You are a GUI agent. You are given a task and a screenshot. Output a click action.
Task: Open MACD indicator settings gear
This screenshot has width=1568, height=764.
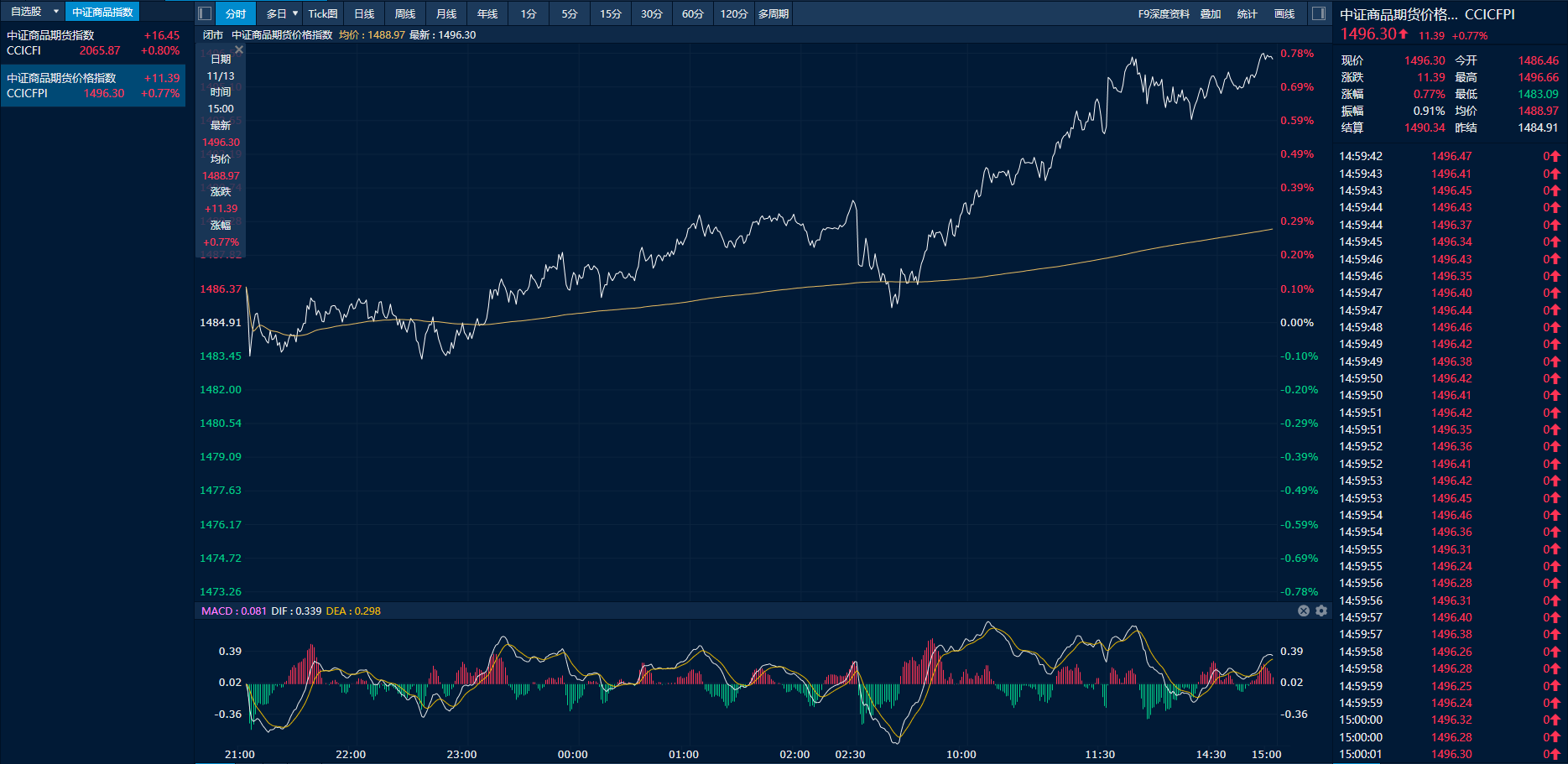1321,611
